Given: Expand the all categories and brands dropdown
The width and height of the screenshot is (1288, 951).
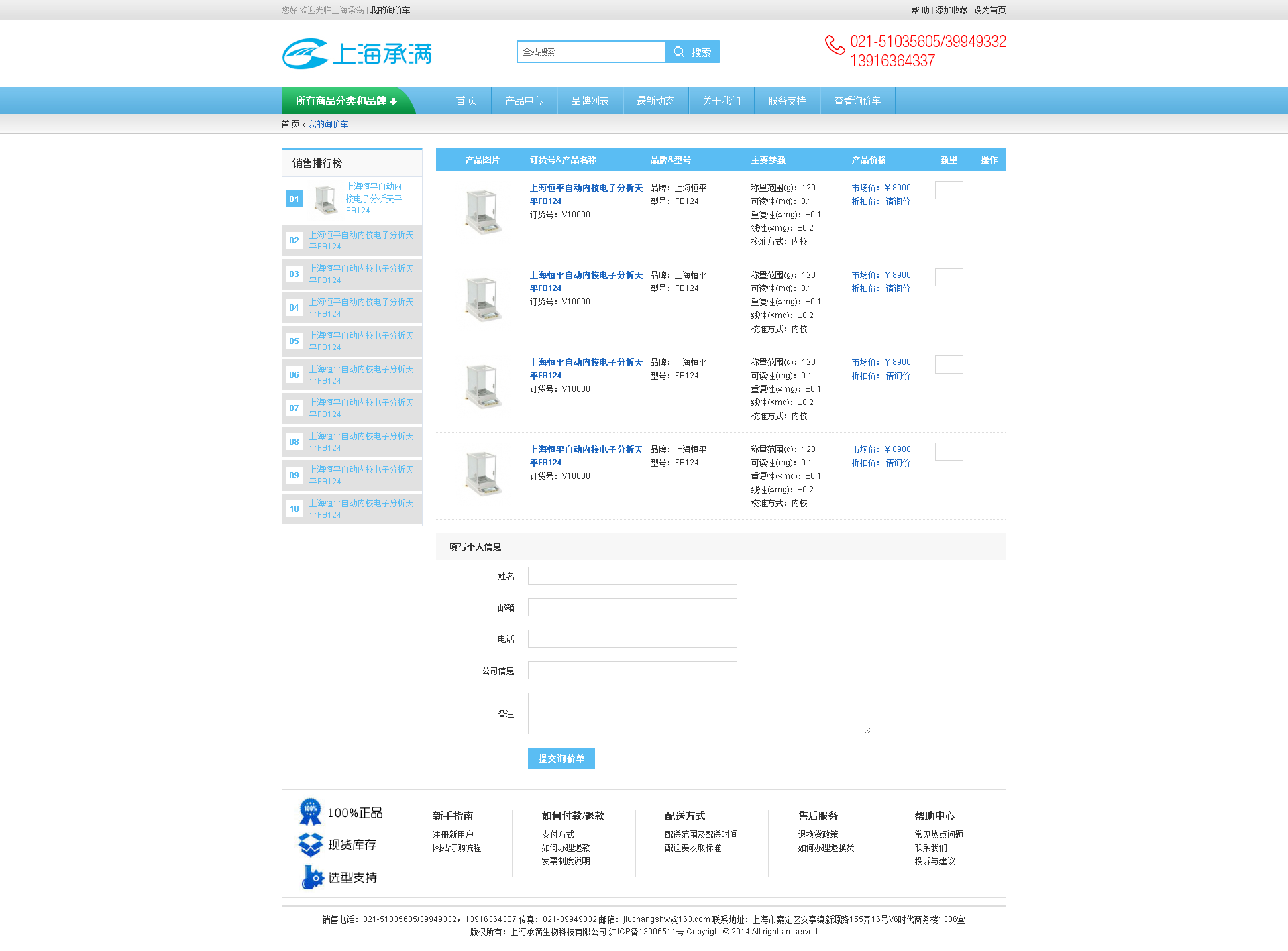Looking at the screenshot, I should pyautogui.click(x=346, y=101).
